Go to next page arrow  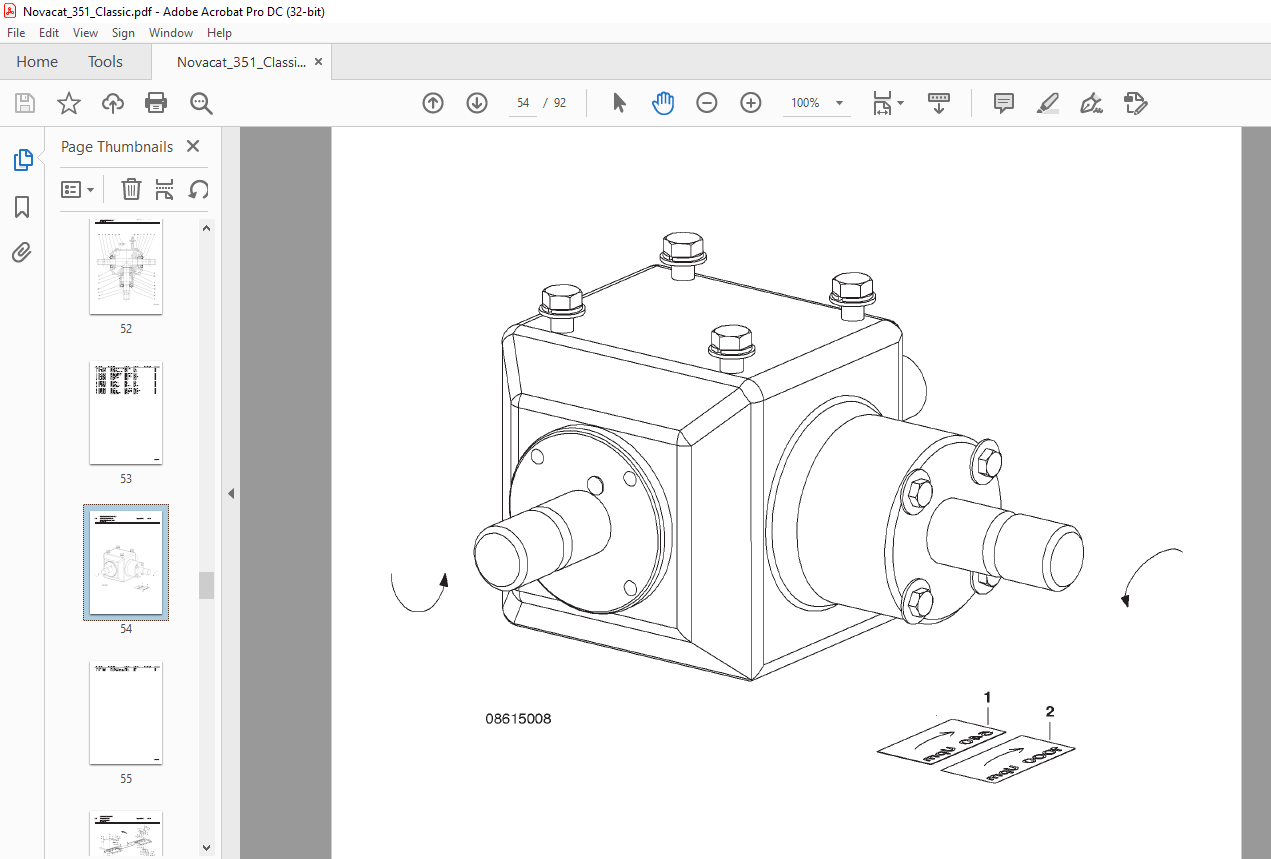coord(477,103)
